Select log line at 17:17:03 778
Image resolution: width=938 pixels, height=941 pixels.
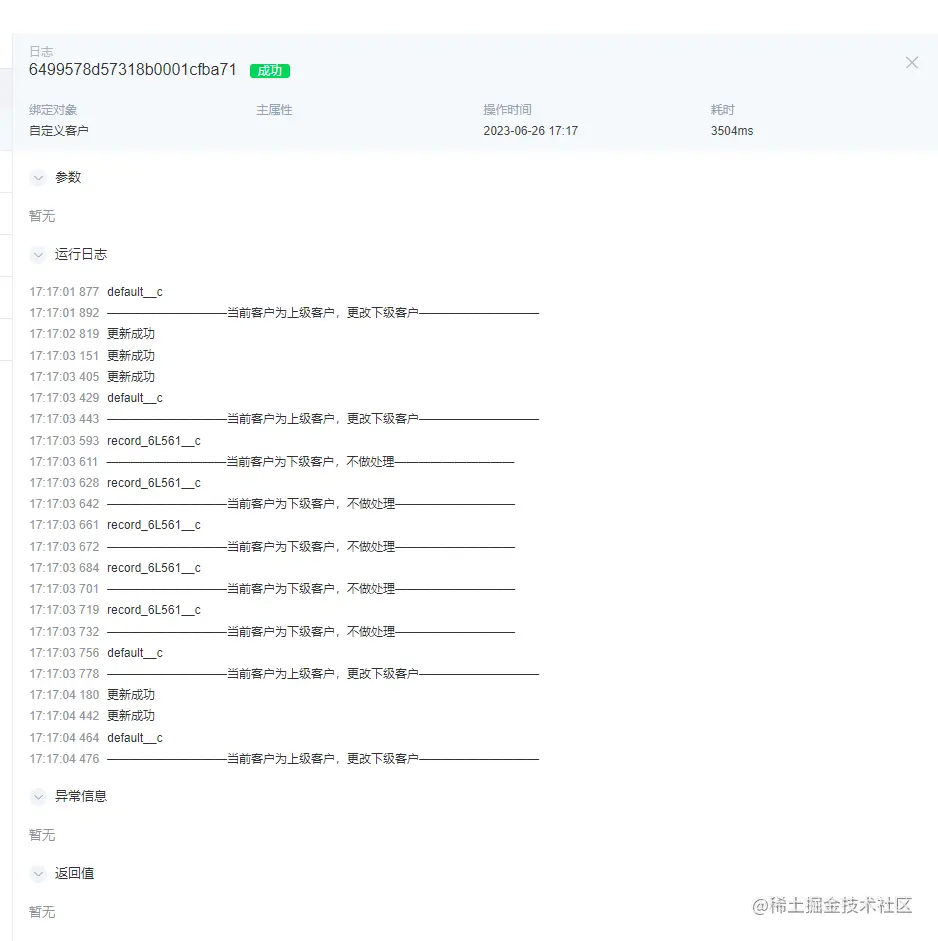284,673
